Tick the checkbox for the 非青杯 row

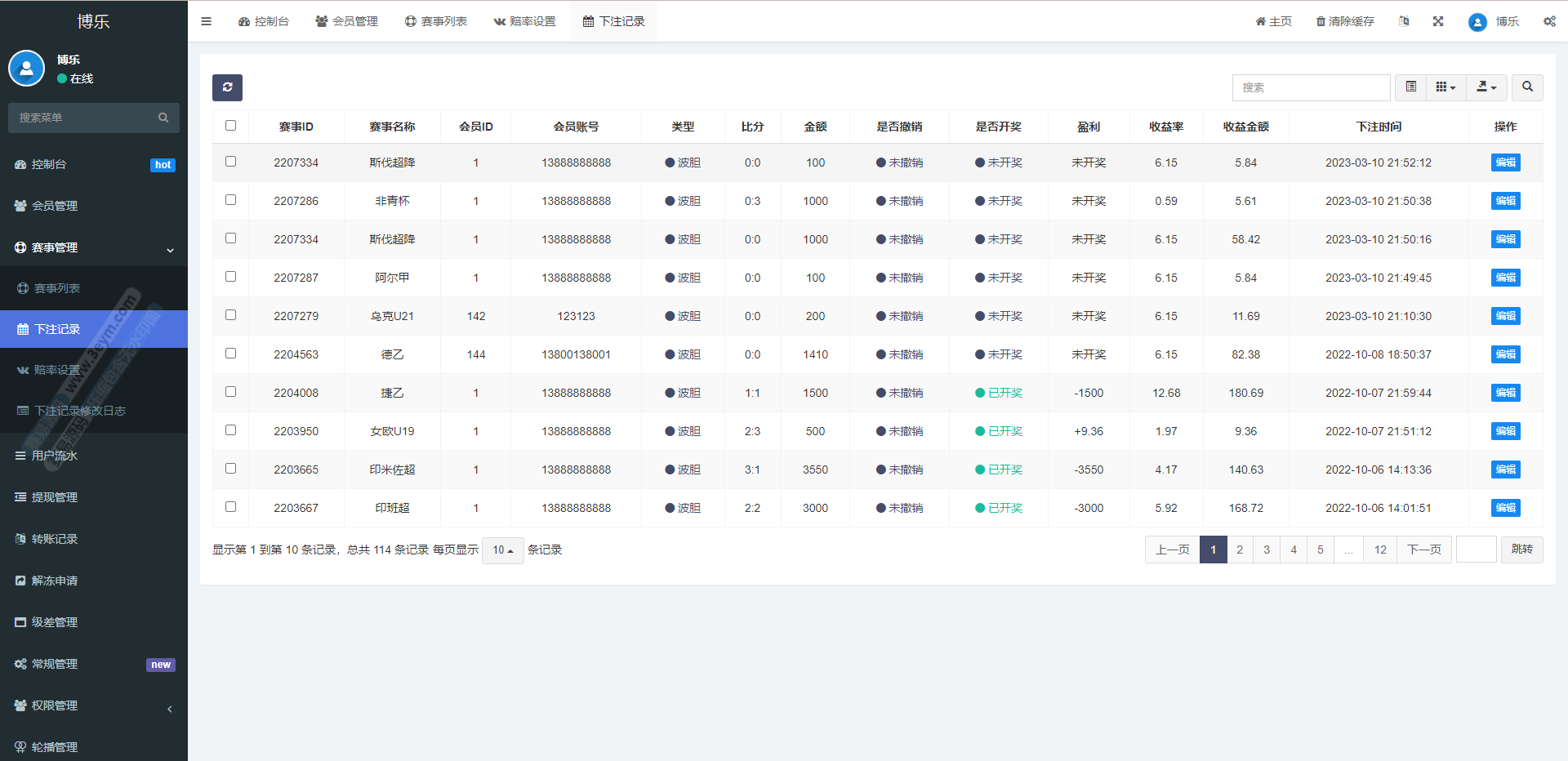pyautogui.click(x=230, y=200)
